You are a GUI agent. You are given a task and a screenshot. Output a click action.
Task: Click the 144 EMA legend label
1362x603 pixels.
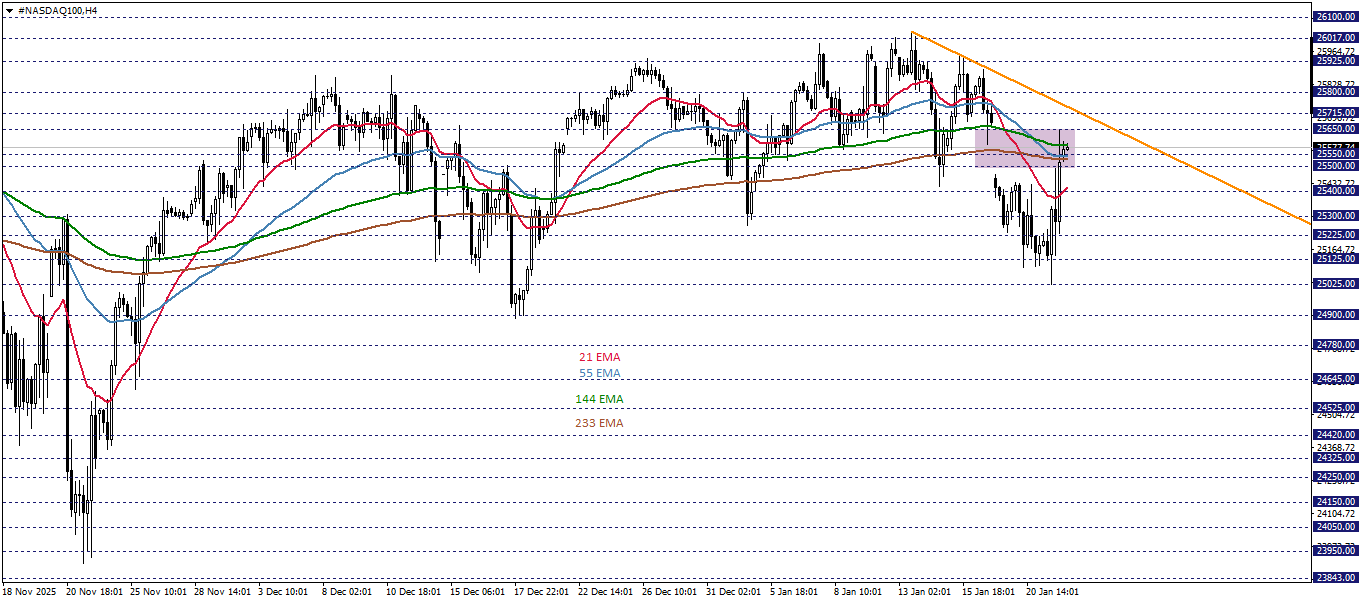(600, 398)
